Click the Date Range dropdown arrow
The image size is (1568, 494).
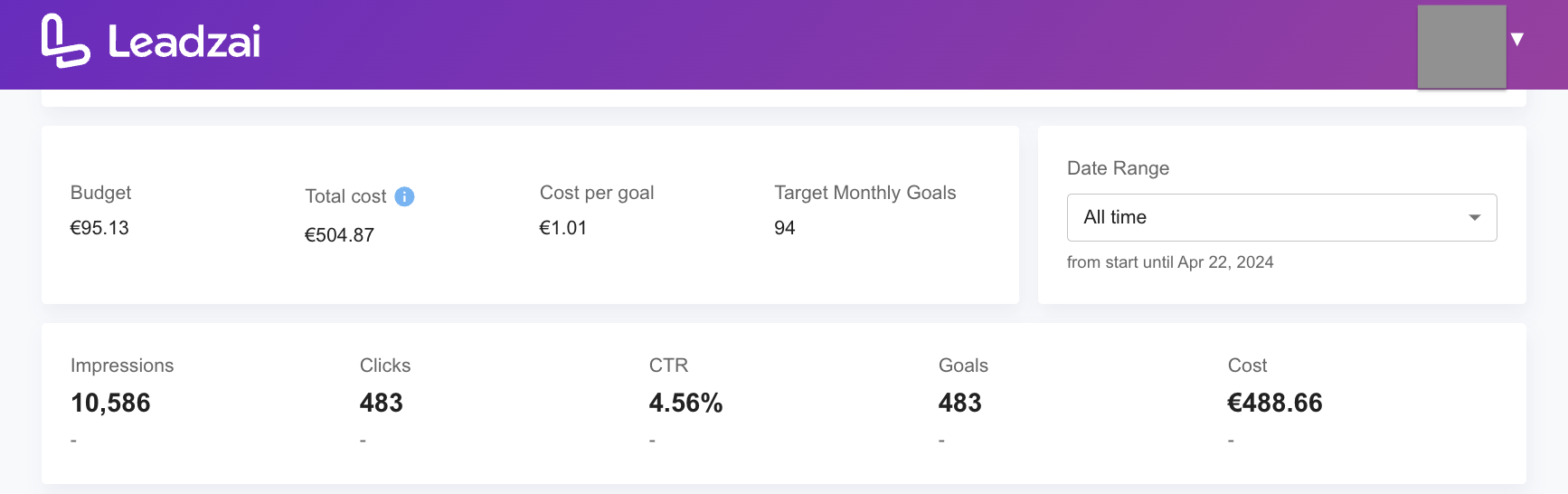pyautogui.click(x=1475, y=217)
